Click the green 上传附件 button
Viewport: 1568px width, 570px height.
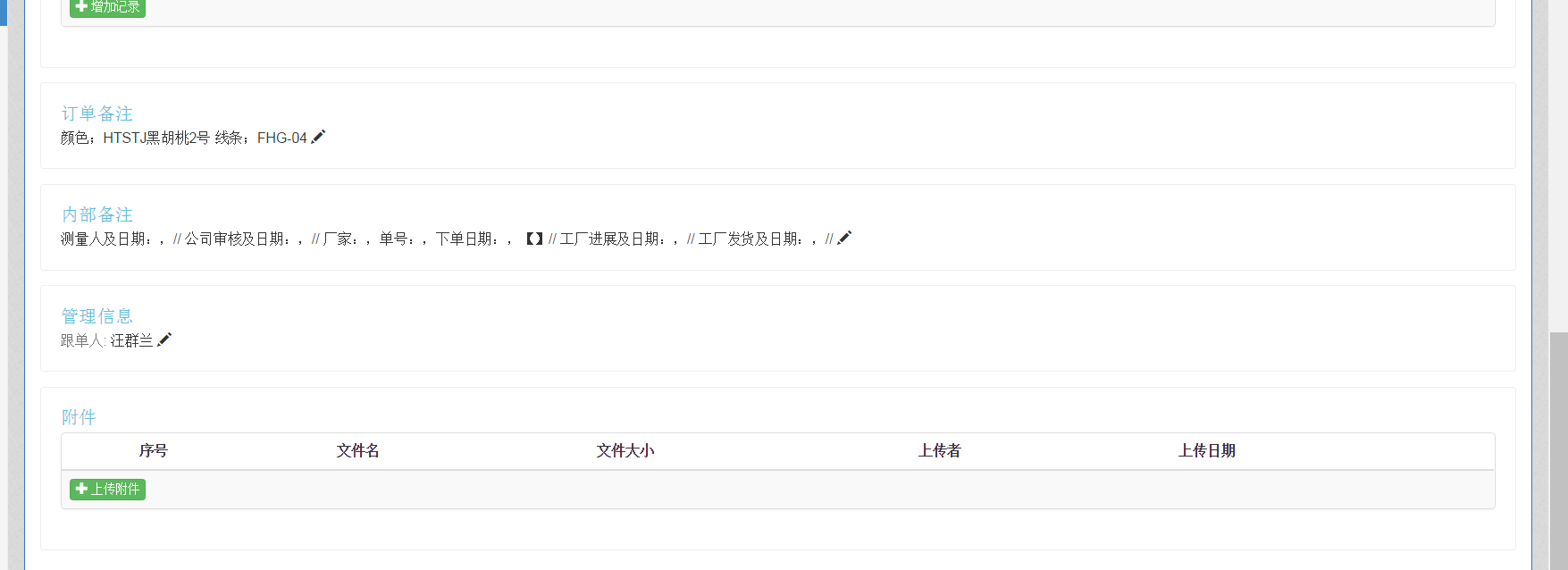(x=107, y=489)
